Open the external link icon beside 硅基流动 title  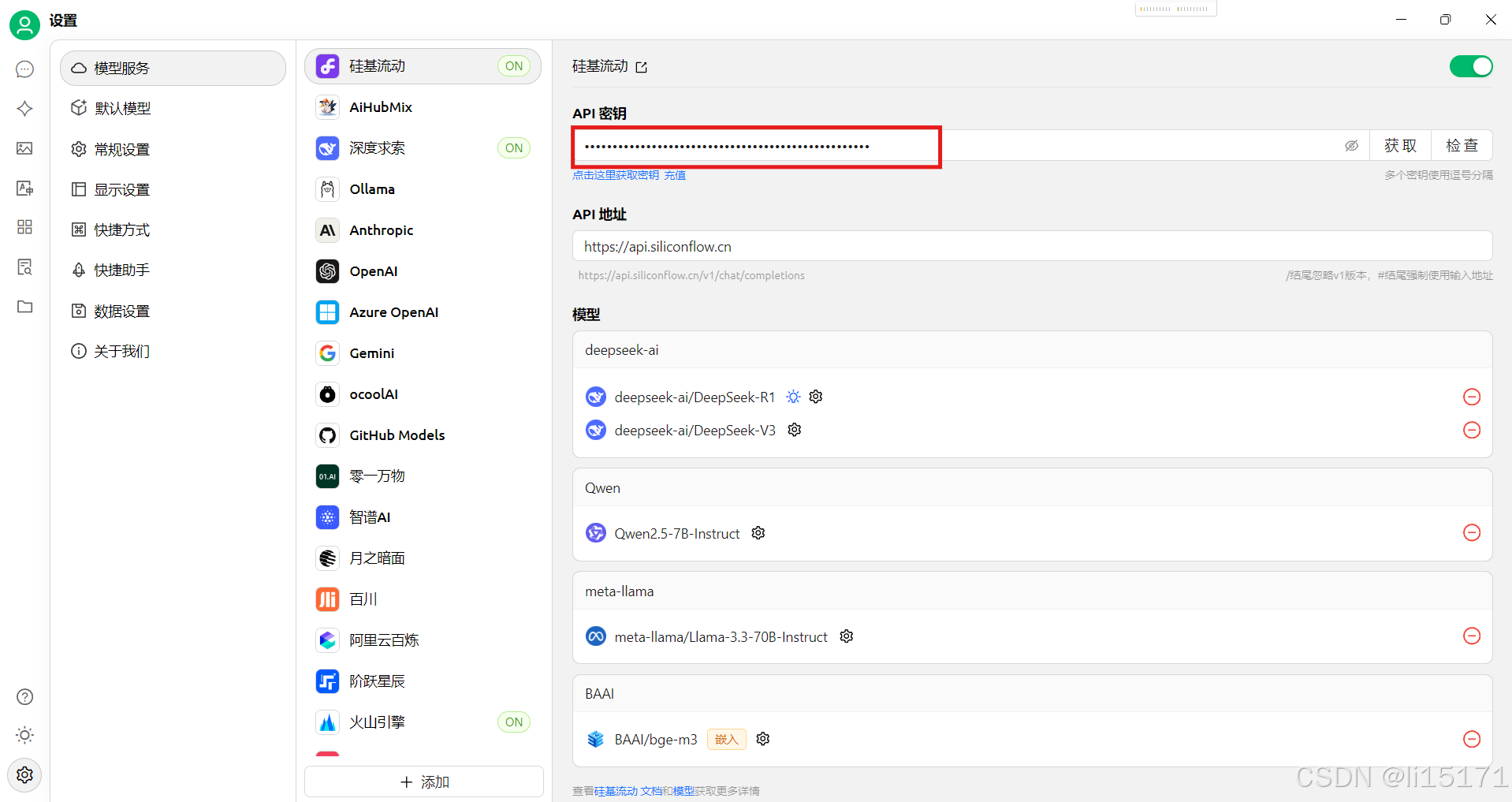pos(642,67)
